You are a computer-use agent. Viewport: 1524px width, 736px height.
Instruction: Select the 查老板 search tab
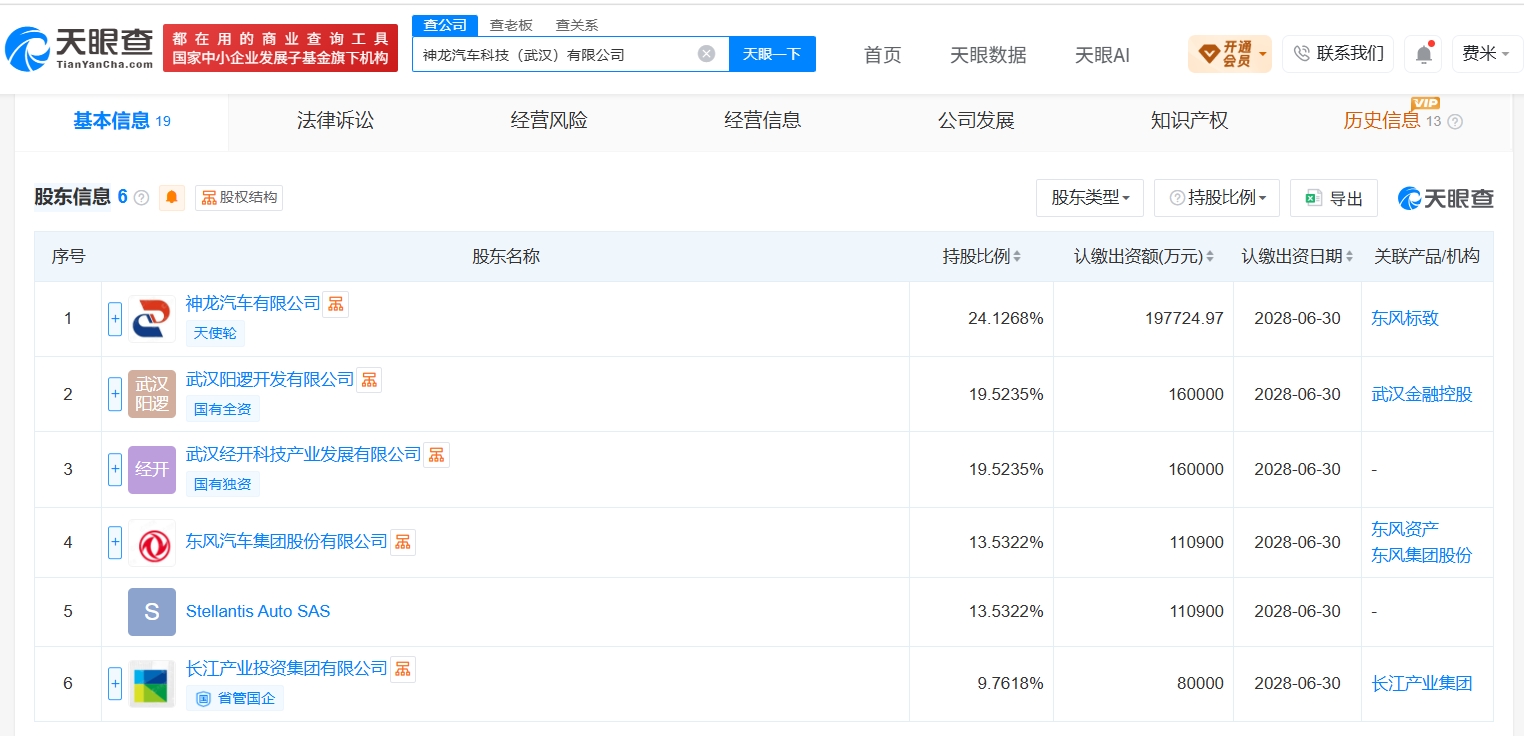(x=511, y=26)
